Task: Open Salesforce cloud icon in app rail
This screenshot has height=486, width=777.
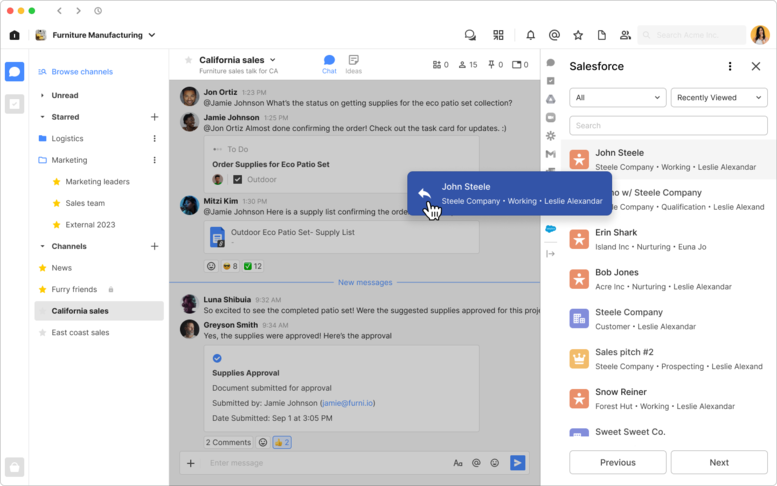Action: pos(551,229)
